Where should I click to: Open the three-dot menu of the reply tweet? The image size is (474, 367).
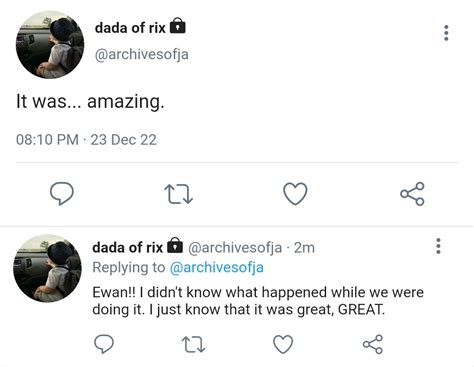pos(438,246)
